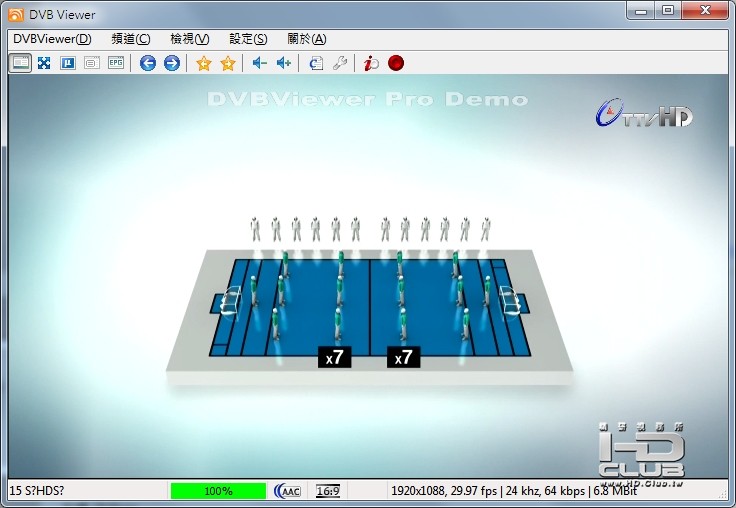Go to next channel with right arrow
The width and height of the screenshot is (736, 508).
pos(172,63)
